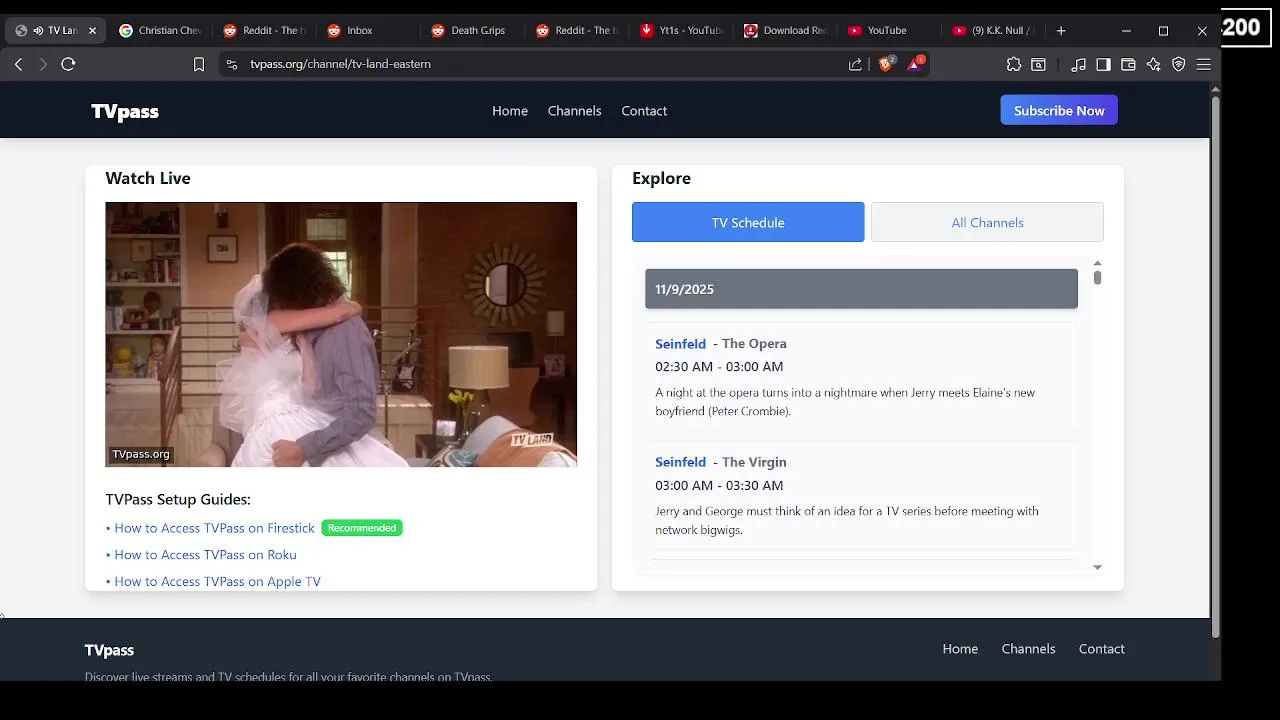
Task: Open Home link in the footer
Action: (960, 649)
